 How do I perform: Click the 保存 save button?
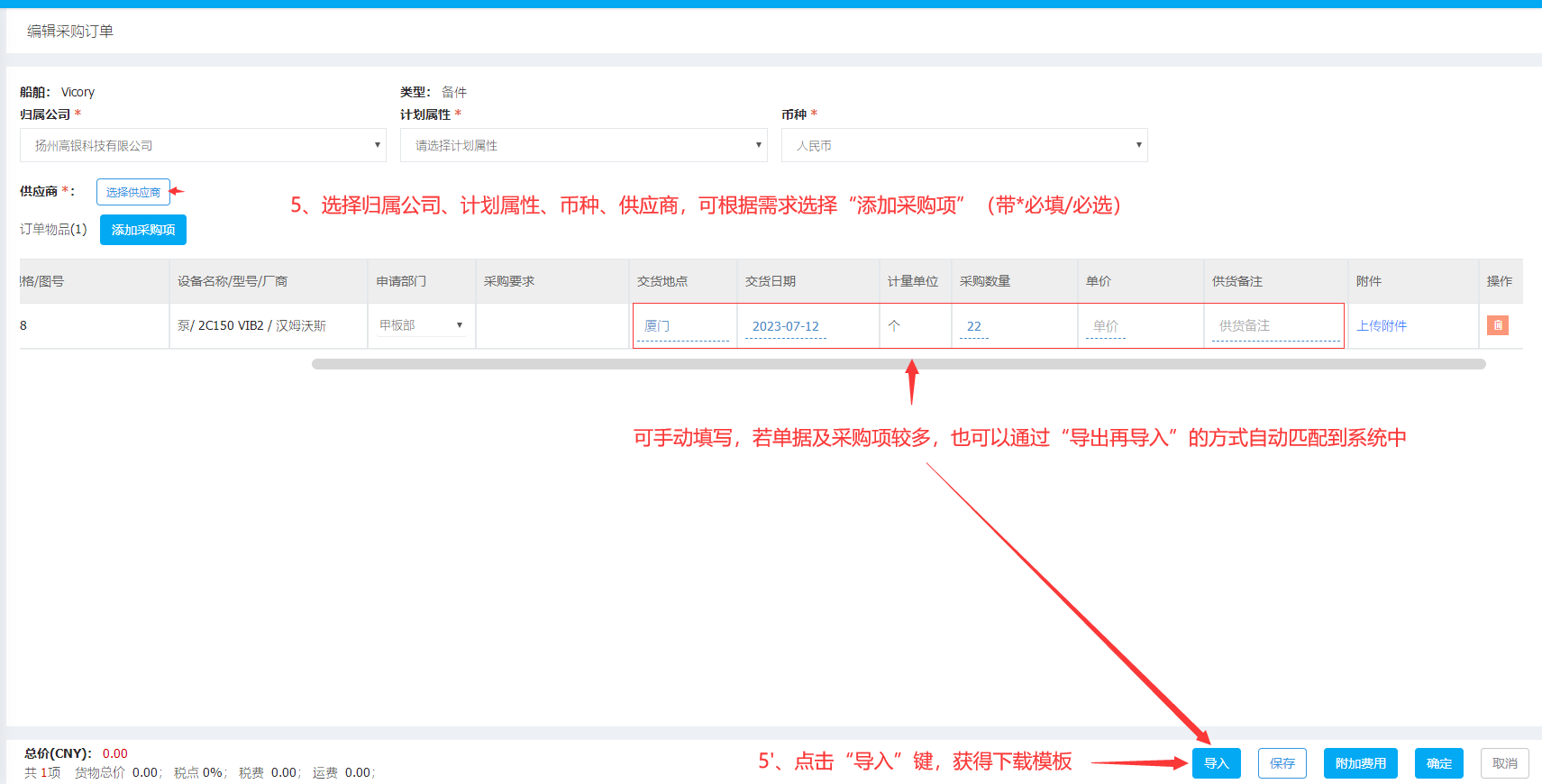click(x=1282, y=763)
